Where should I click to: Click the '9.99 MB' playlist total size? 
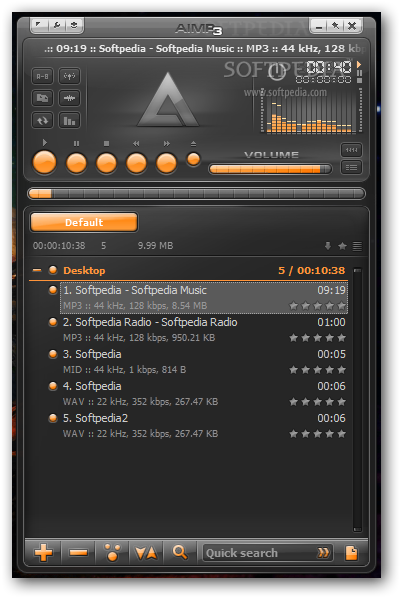[x=155, y=246]
